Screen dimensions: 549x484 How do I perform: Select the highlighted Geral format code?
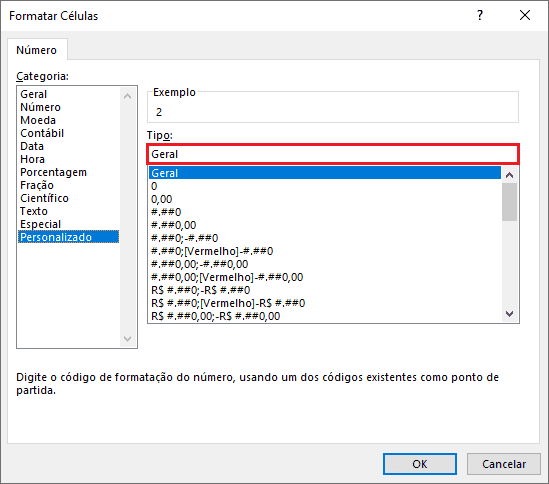click(x=325, y=173)
